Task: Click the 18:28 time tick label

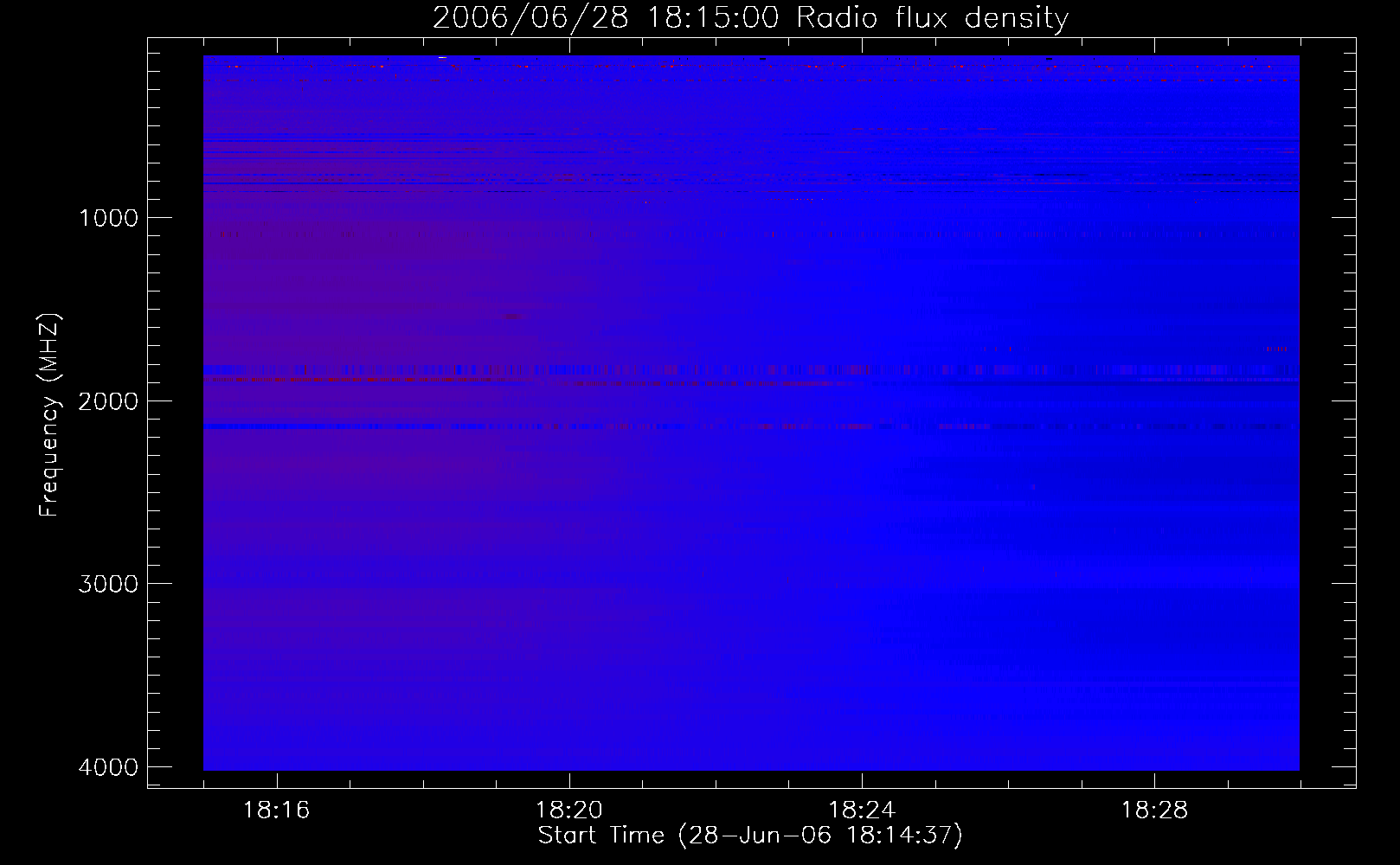Action: click(1154, 811)
